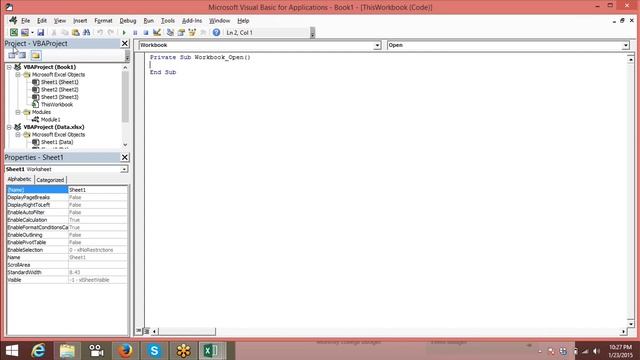Open the Sheet1 Worksheet properties dropdown
The width and height of the screenshot is (640, 360).
point(124,169)
